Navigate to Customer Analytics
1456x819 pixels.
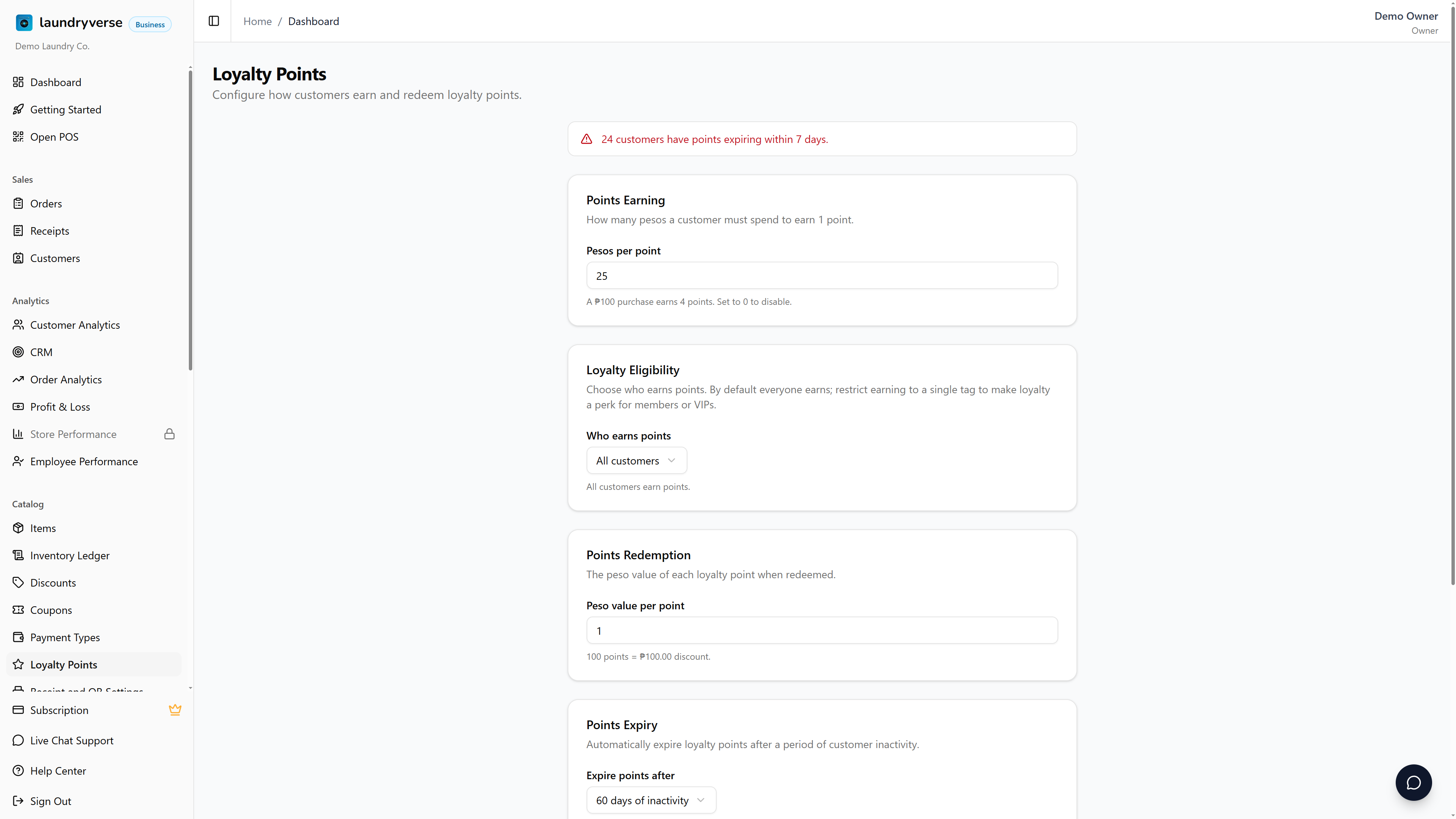click(x=94, y=325)
